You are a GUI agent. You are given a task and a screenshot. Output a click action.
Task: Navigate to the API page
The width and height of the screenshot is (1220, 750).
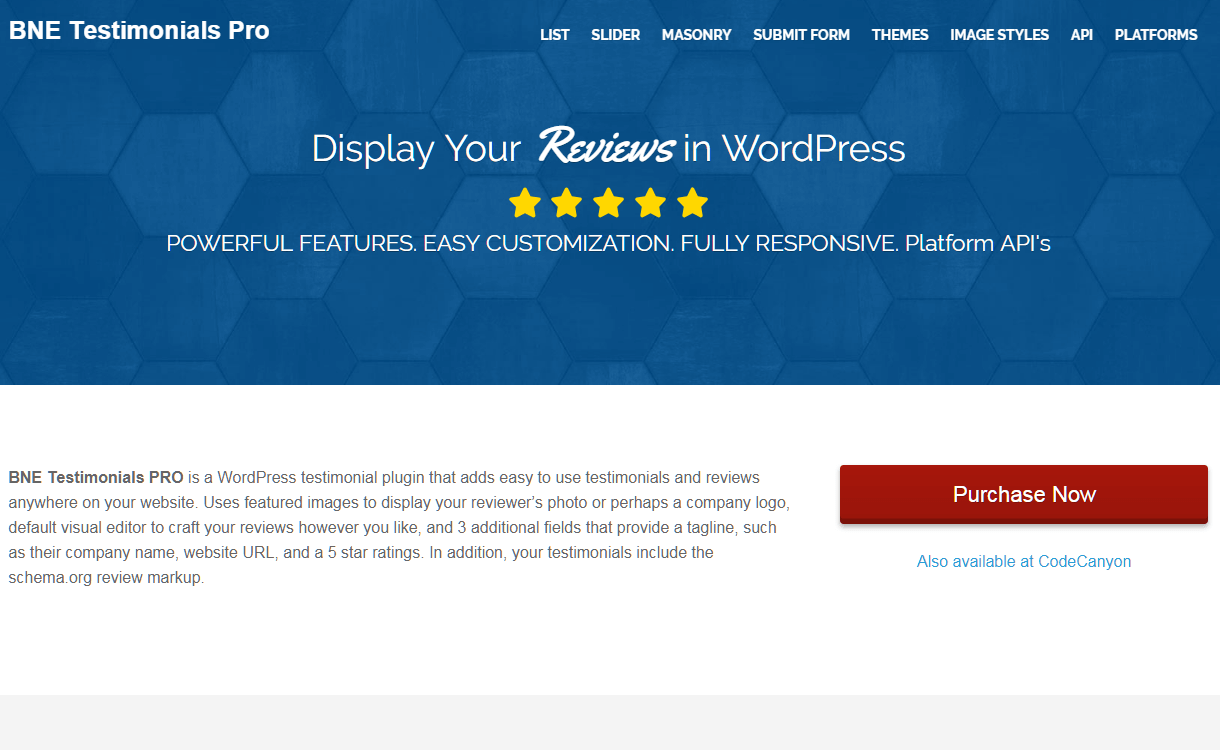tap(1082, 34)
